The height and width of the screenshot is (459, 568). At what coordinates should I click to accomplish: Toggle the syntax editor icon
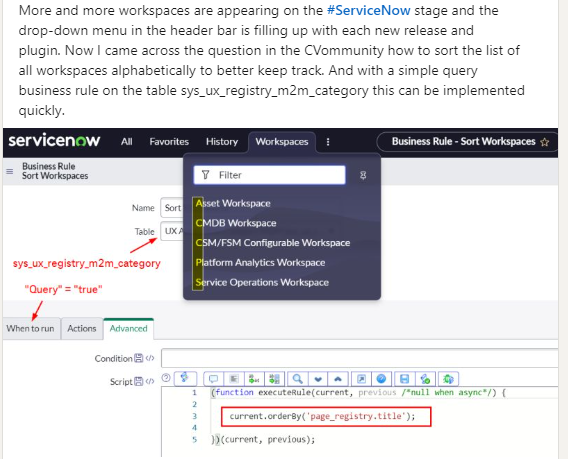[x=185, y=378]
